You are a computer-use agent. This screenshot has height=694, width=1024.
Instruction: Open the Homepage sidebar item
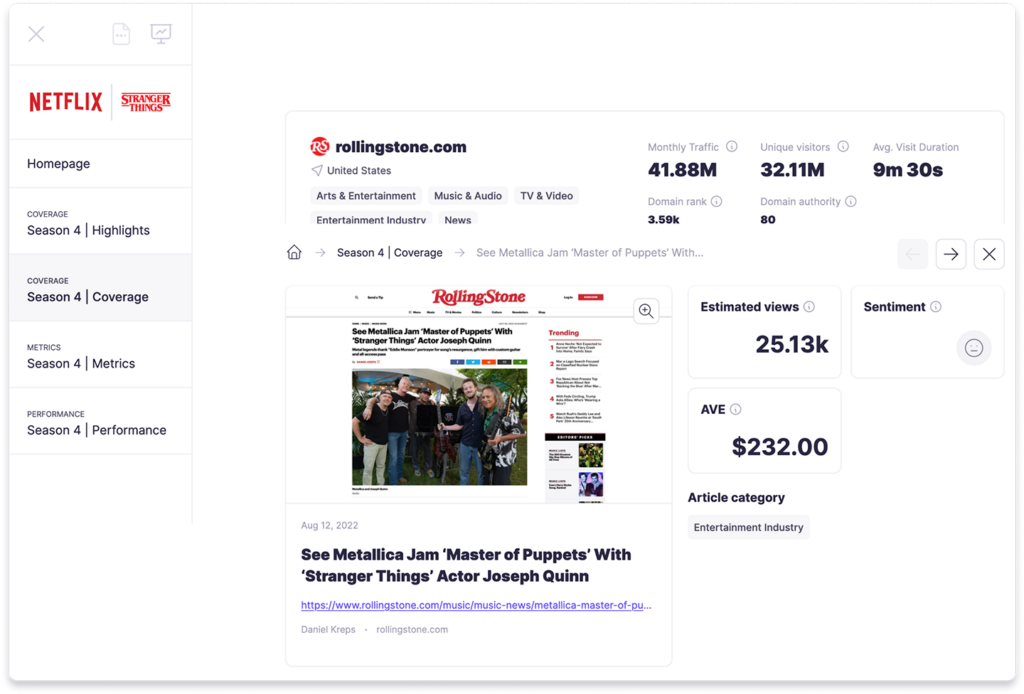59,163
